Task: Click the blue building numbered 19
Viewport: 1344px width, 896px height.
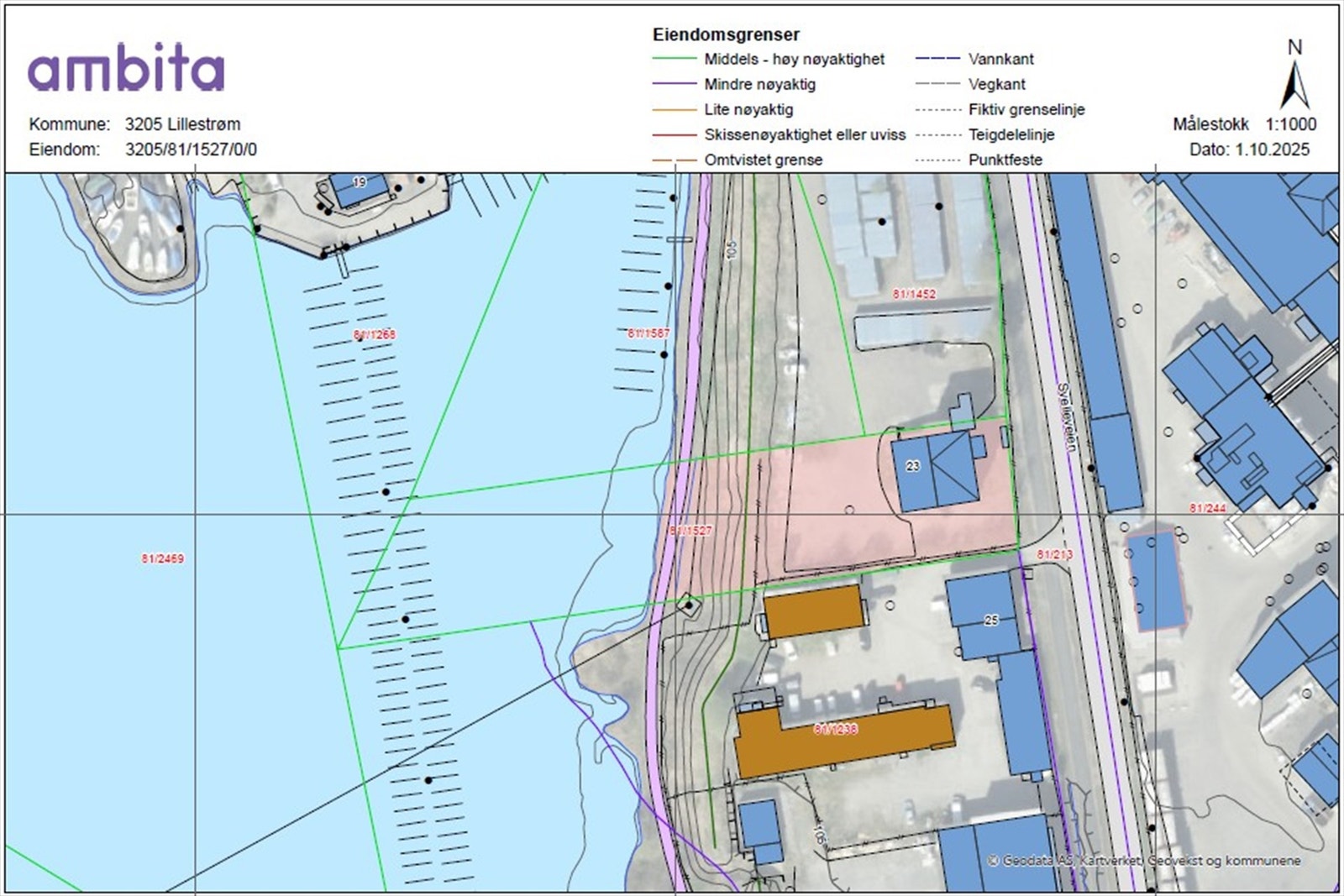Action: (x=359, y=190)
